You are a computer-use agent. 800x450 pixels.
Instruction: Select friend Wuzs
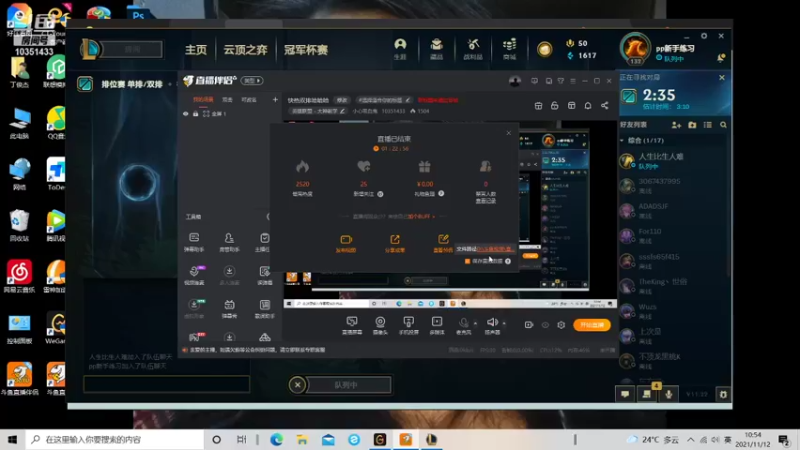tap(673, 311)
